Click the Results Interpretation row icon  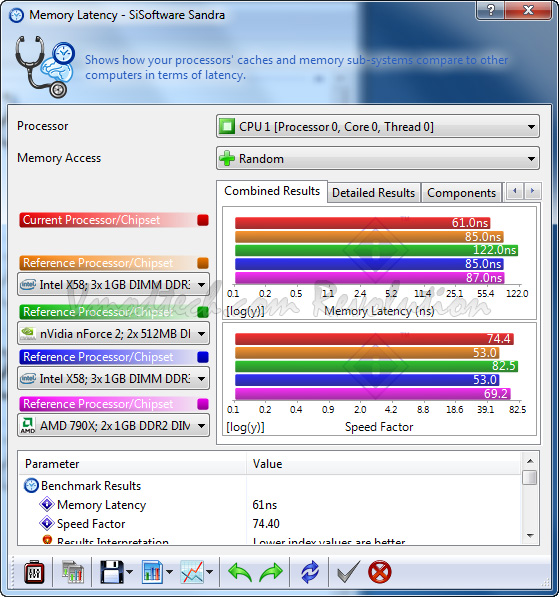(47, 540)
